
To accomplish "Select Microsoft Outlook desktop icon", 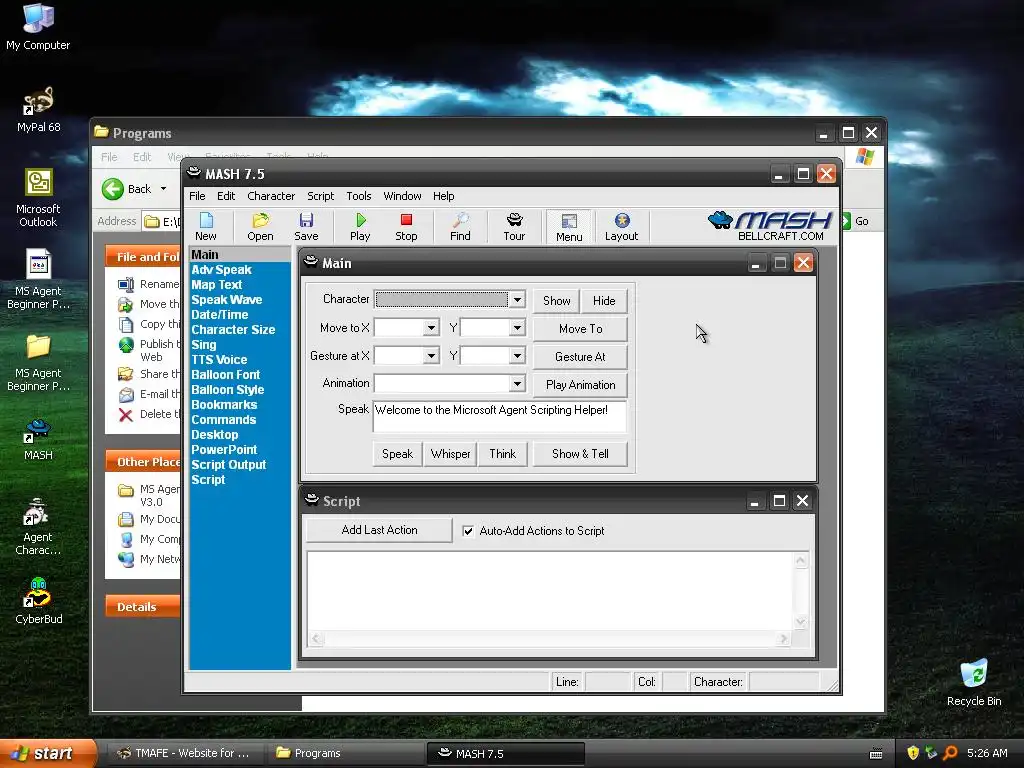I will click(x=38, y=198).
